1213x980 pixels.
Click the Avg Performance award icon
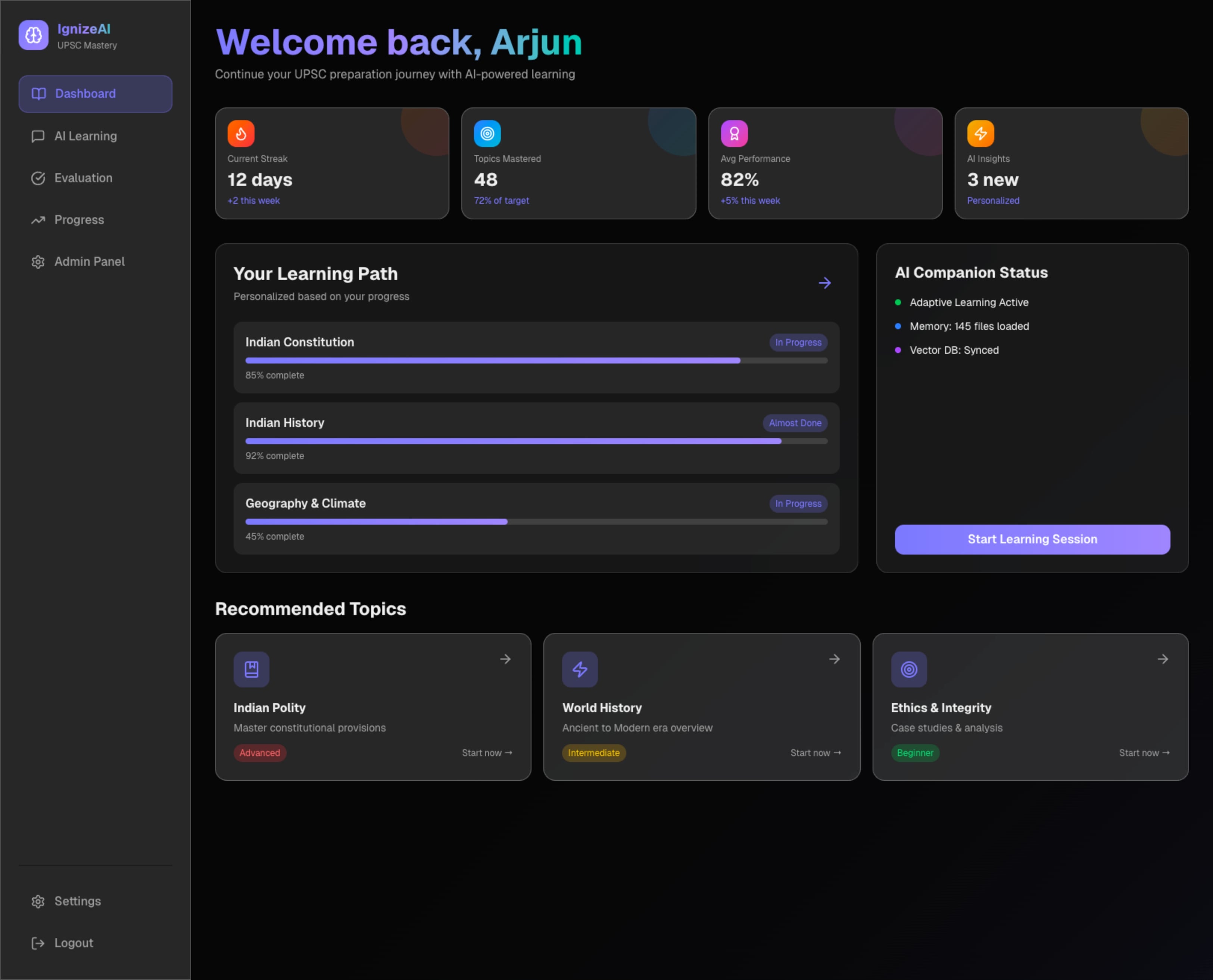pos(734,134)
